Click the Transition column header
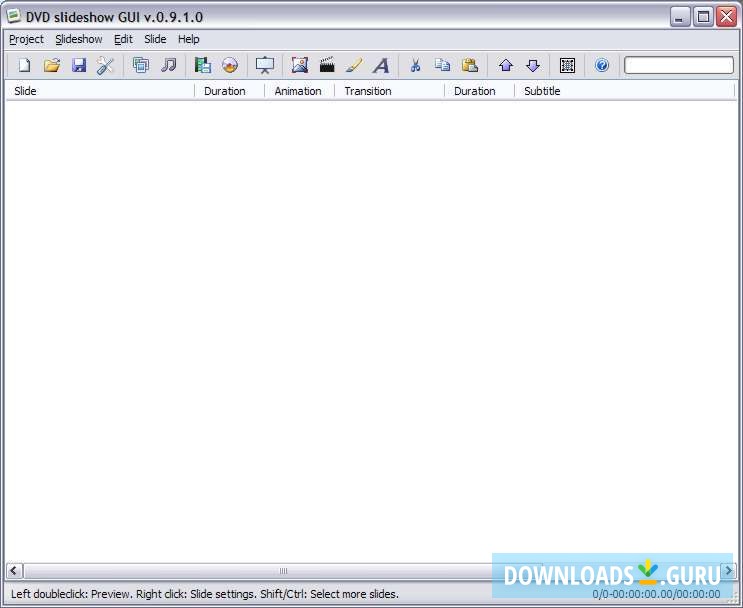The width and height of the screenshot is (743, 608). 390,91
